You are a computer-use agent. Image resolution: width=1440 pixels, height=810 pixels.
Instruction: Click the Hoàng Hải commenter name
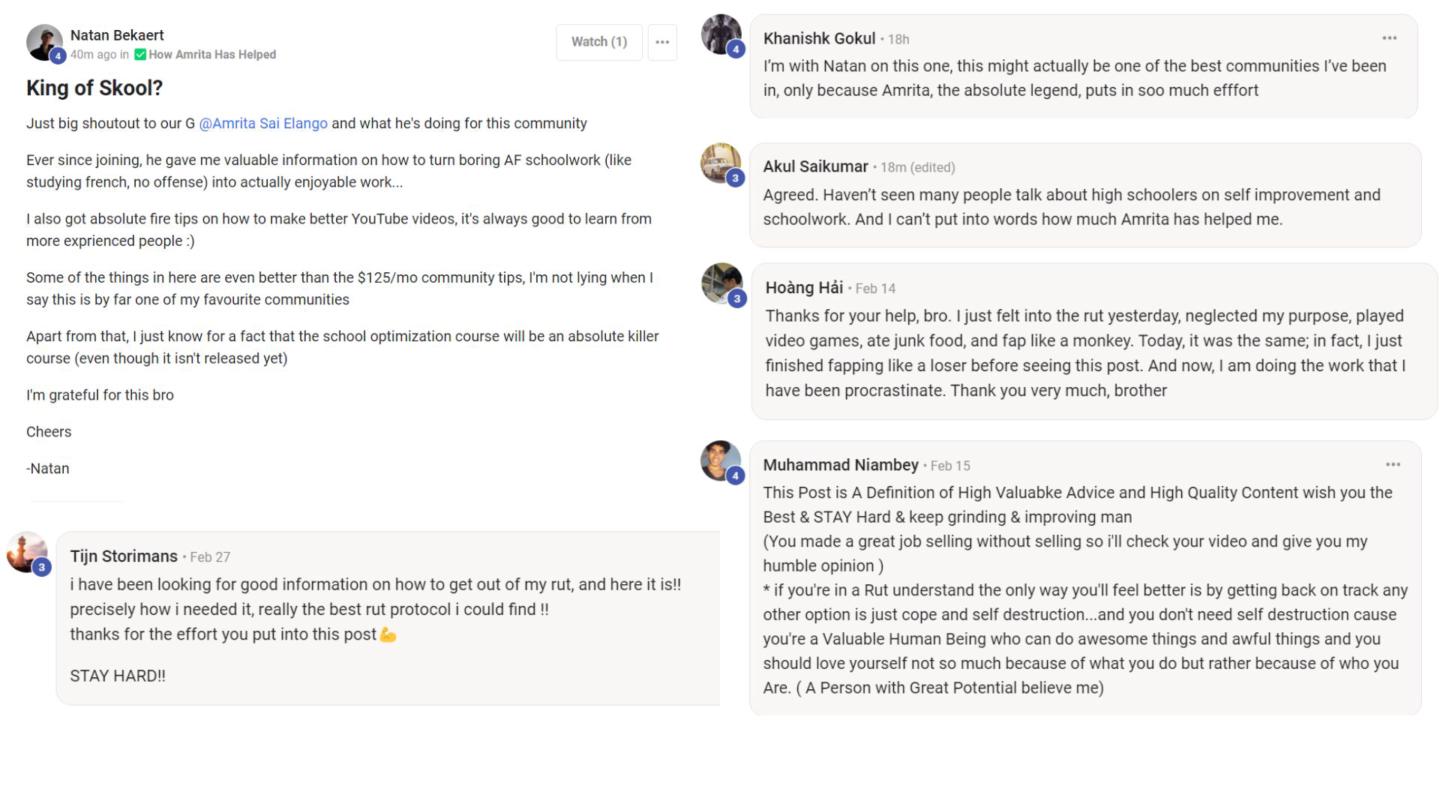(804, 288)
